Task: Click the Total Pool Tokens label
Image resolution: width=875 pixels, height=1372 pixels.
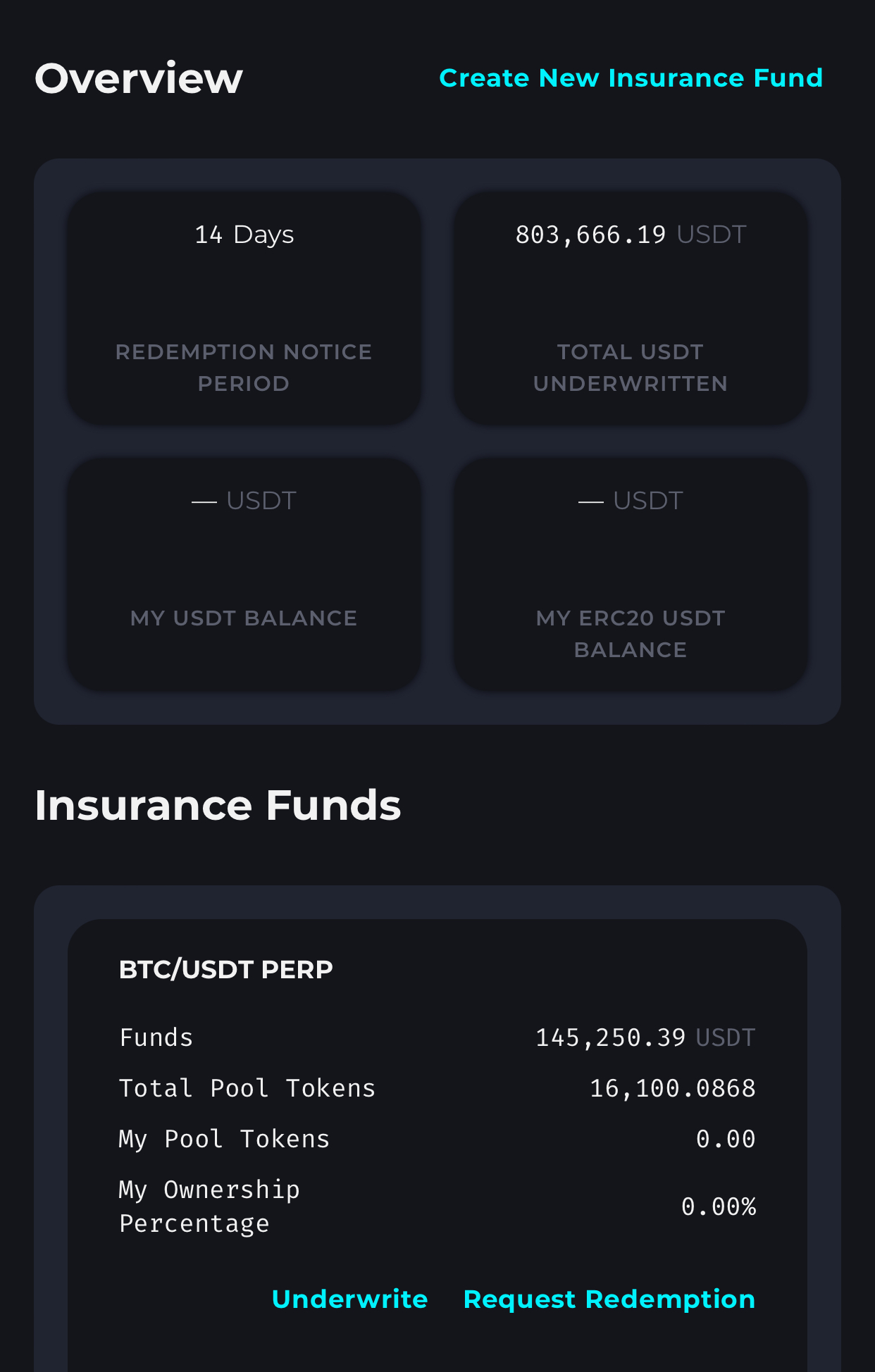Action: (247, 1088)
